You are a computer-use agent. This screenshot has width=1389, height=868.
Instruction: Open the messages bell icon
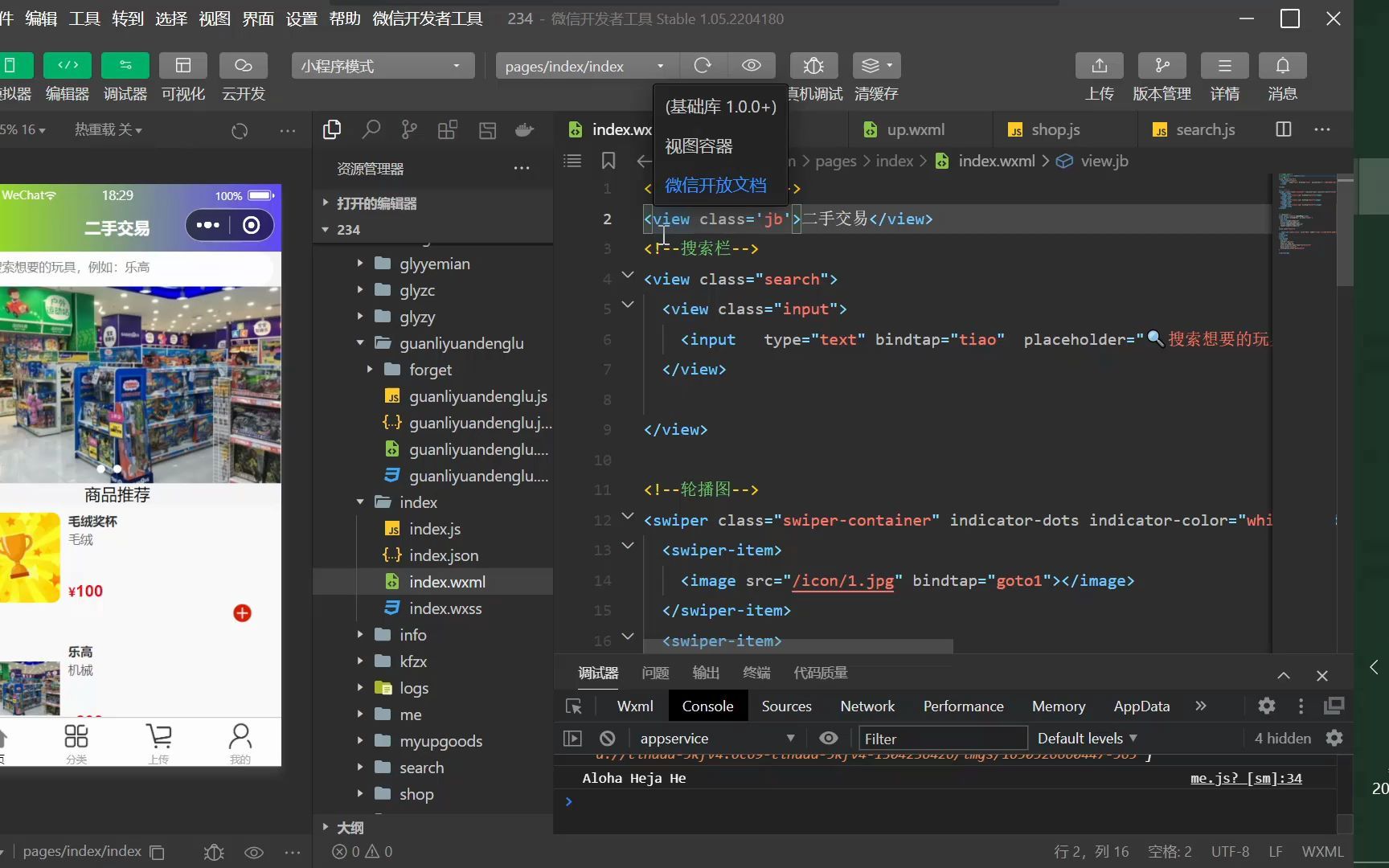coord(1283,66)
